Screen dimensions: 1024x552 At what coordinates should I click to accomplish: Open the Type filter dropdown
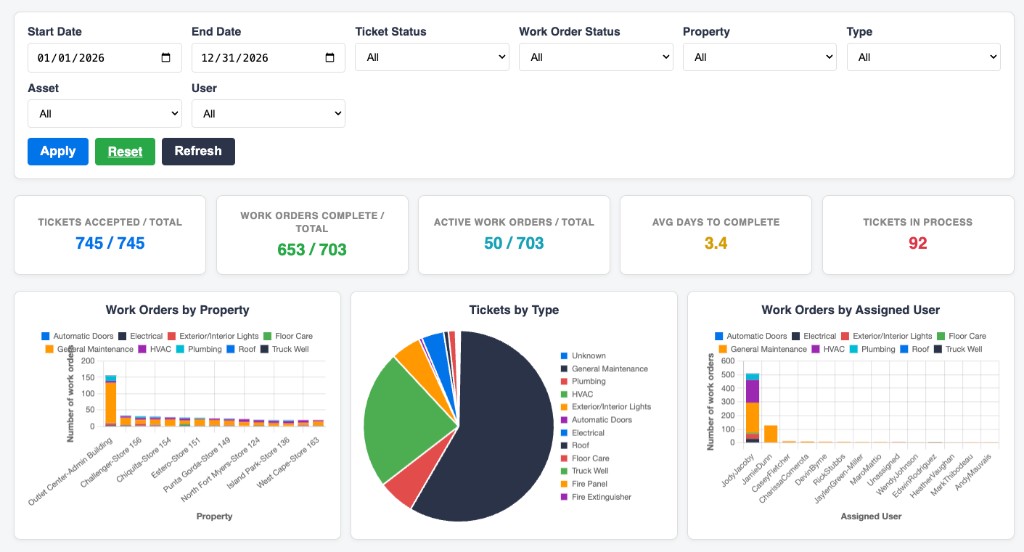point(924,57)
